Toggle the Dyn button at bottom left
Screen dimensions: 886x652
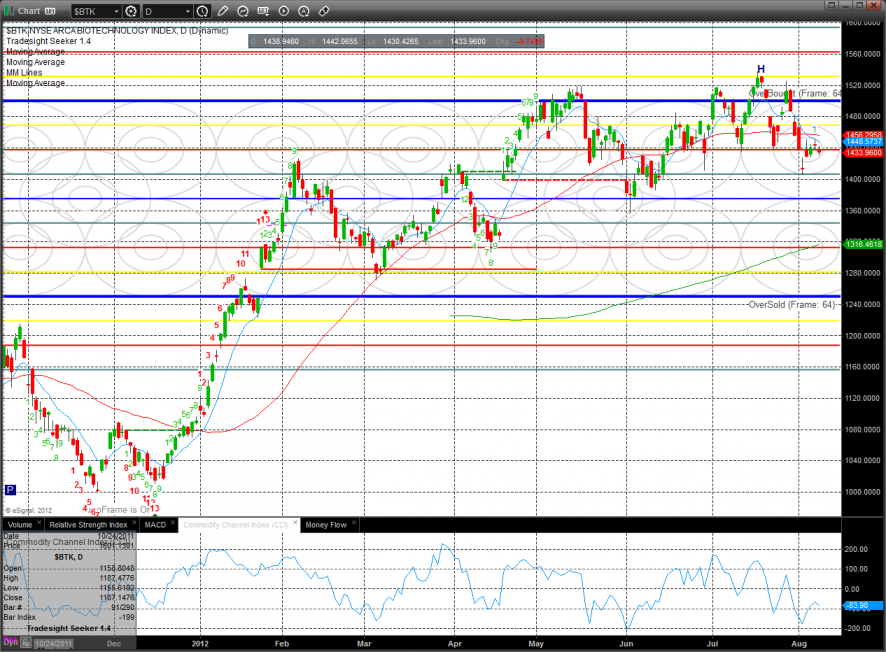point(10,642)
